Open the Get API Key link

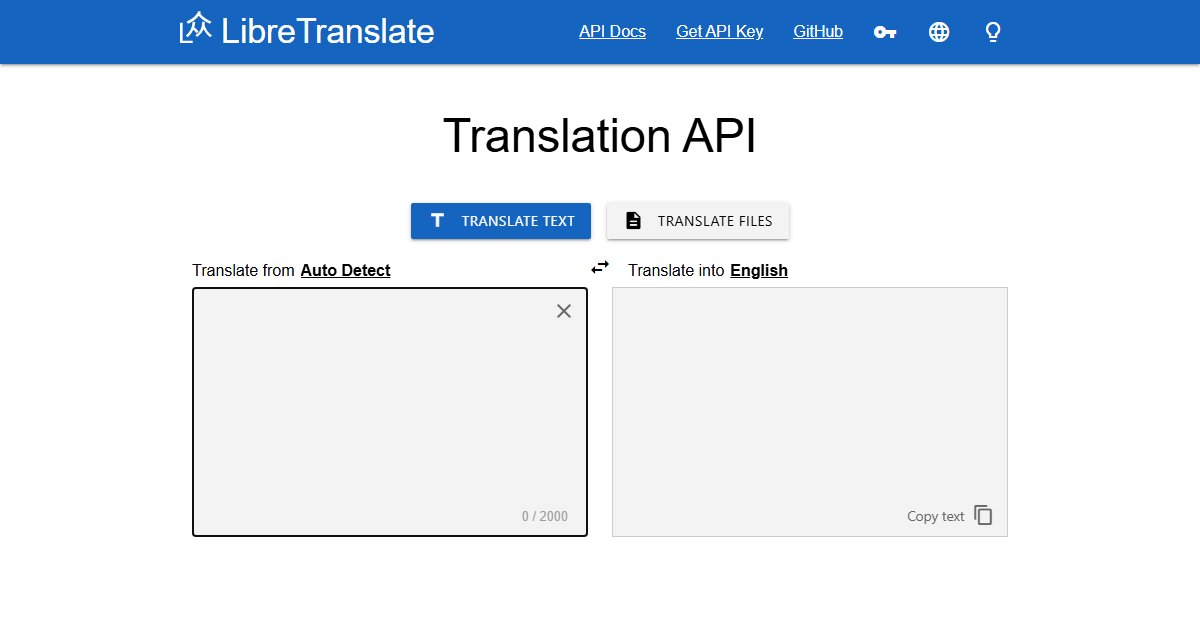720,32
